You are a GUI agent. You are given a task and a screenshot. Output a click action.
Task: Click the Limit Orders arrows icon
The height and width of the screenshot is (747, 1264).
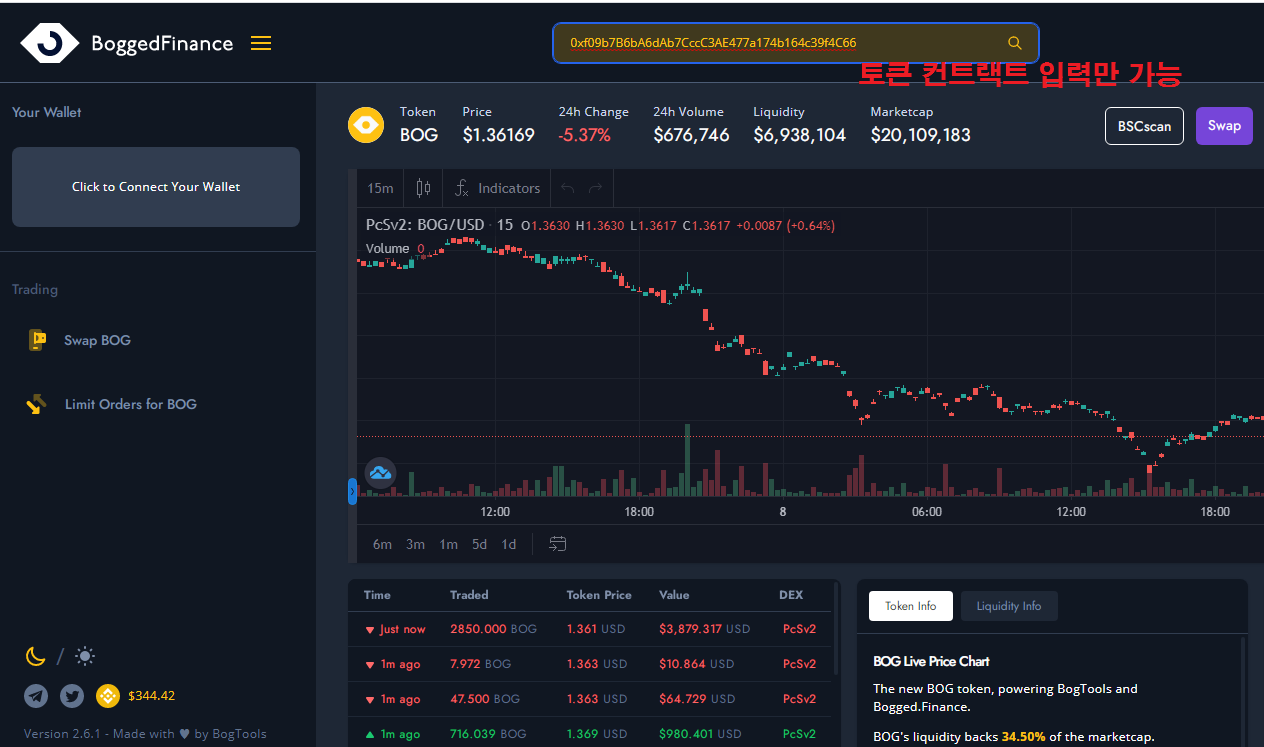coord(37,404)
